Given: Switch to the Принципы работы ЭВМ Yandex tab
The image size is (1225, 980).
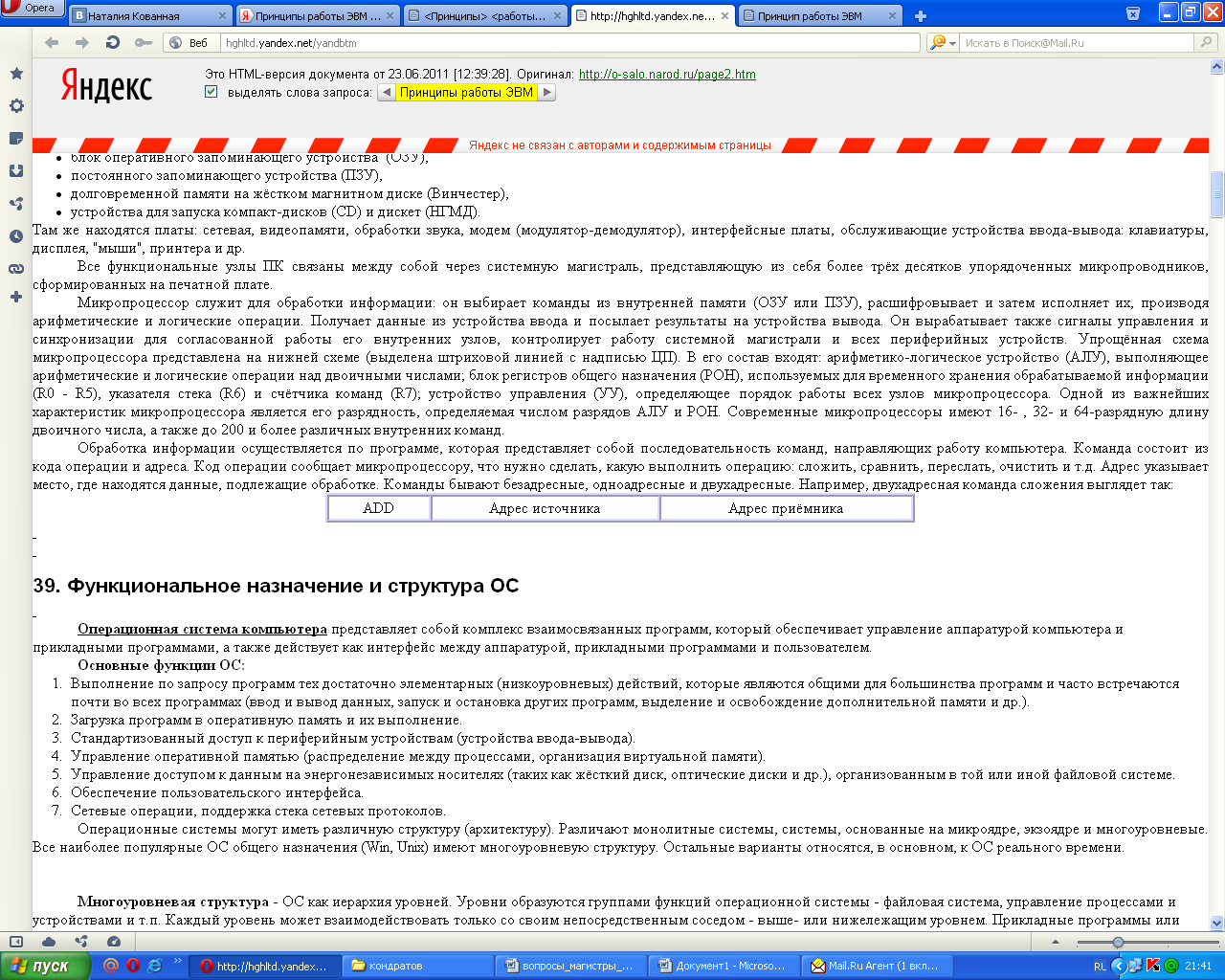Looking at the screenshot, I should point(318,15).
